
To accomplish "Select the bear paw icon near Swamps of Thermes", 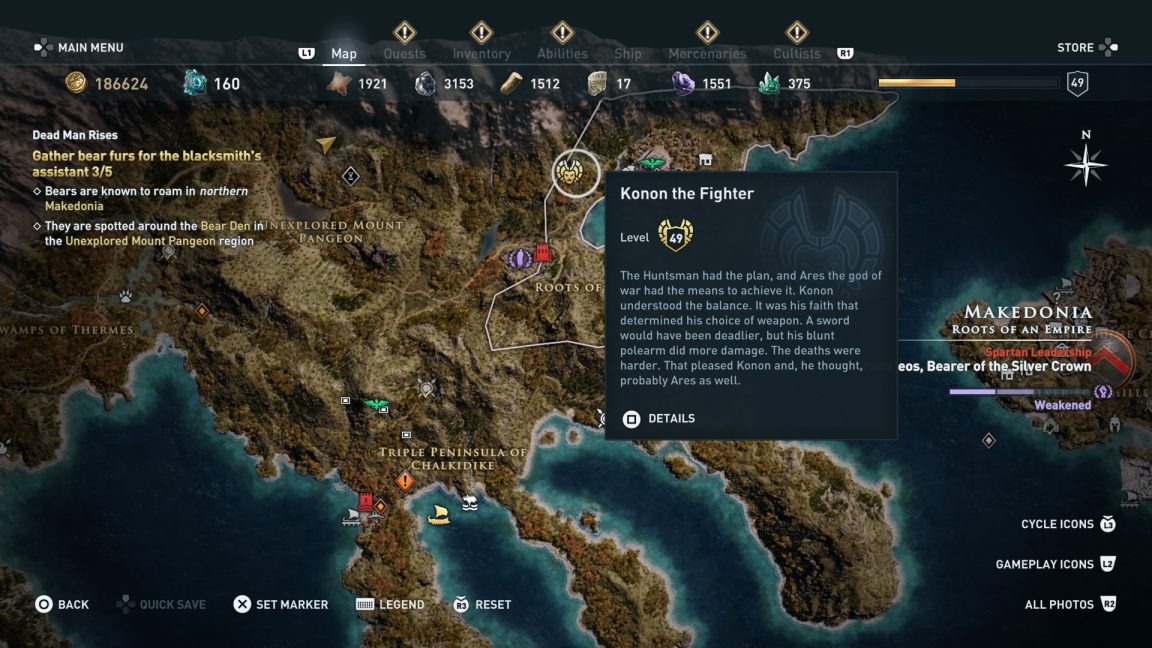I will (x=126, y=297).
